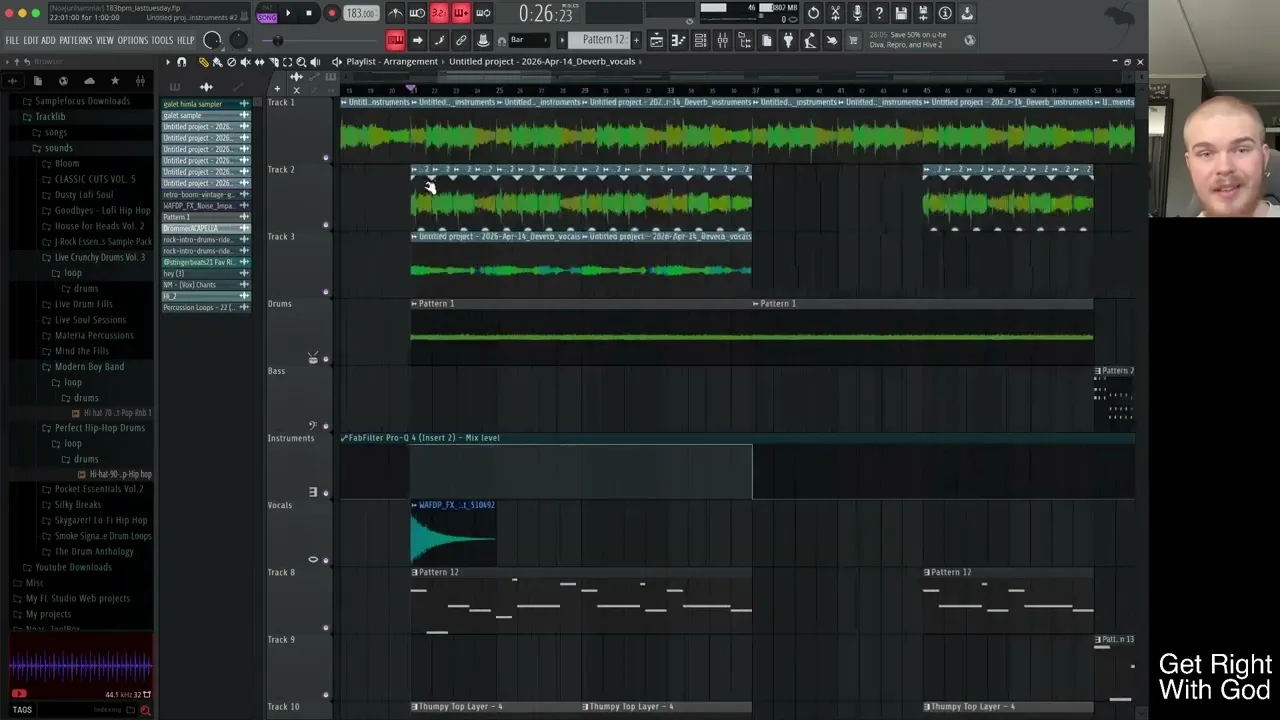This screenshot has height=720, width=1280.
Task: Collapse the Tracklib folder
Action: pos(43,117)
